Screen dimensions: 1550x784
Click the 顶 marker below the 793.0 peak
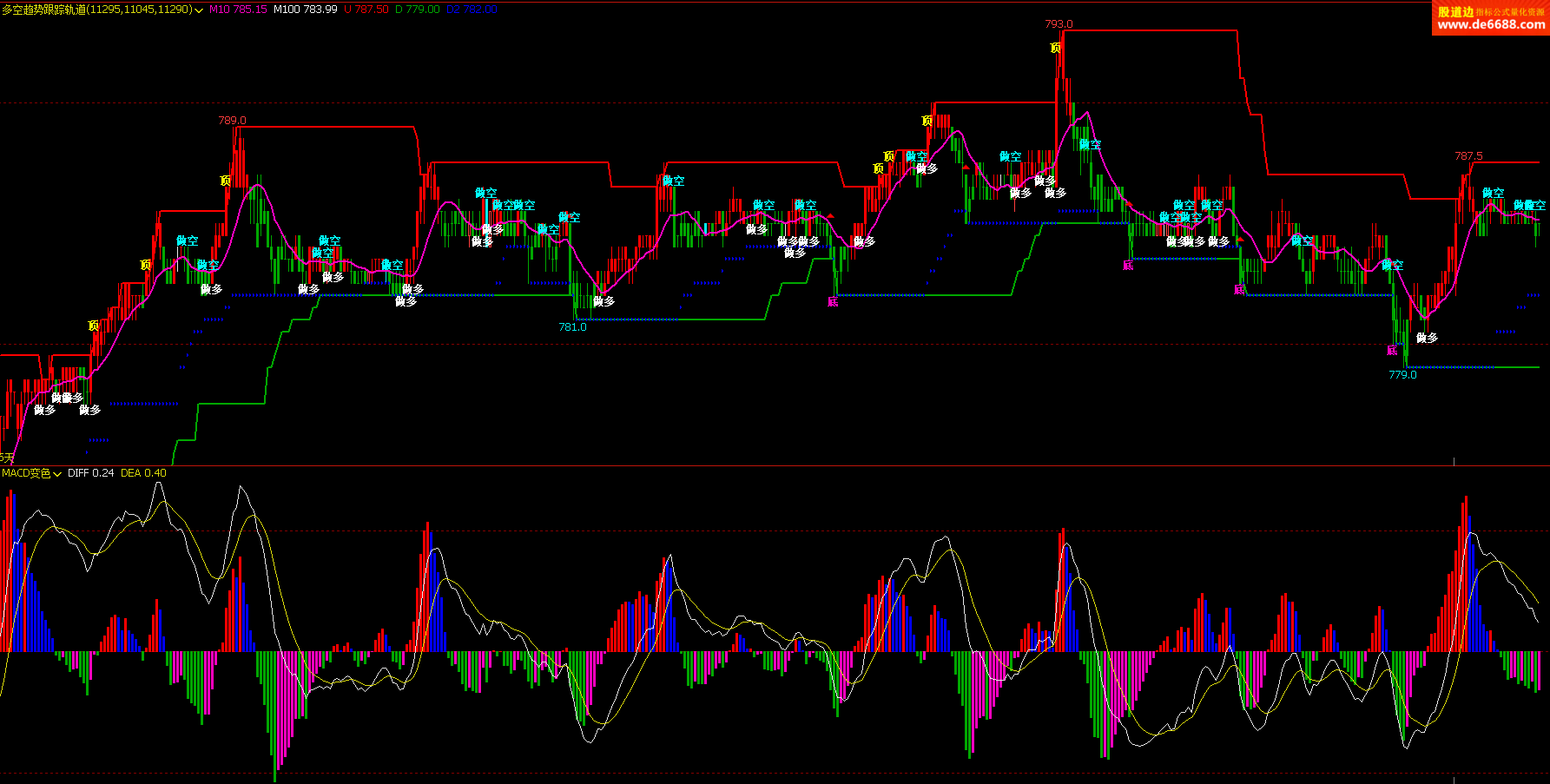[1055, 48]
